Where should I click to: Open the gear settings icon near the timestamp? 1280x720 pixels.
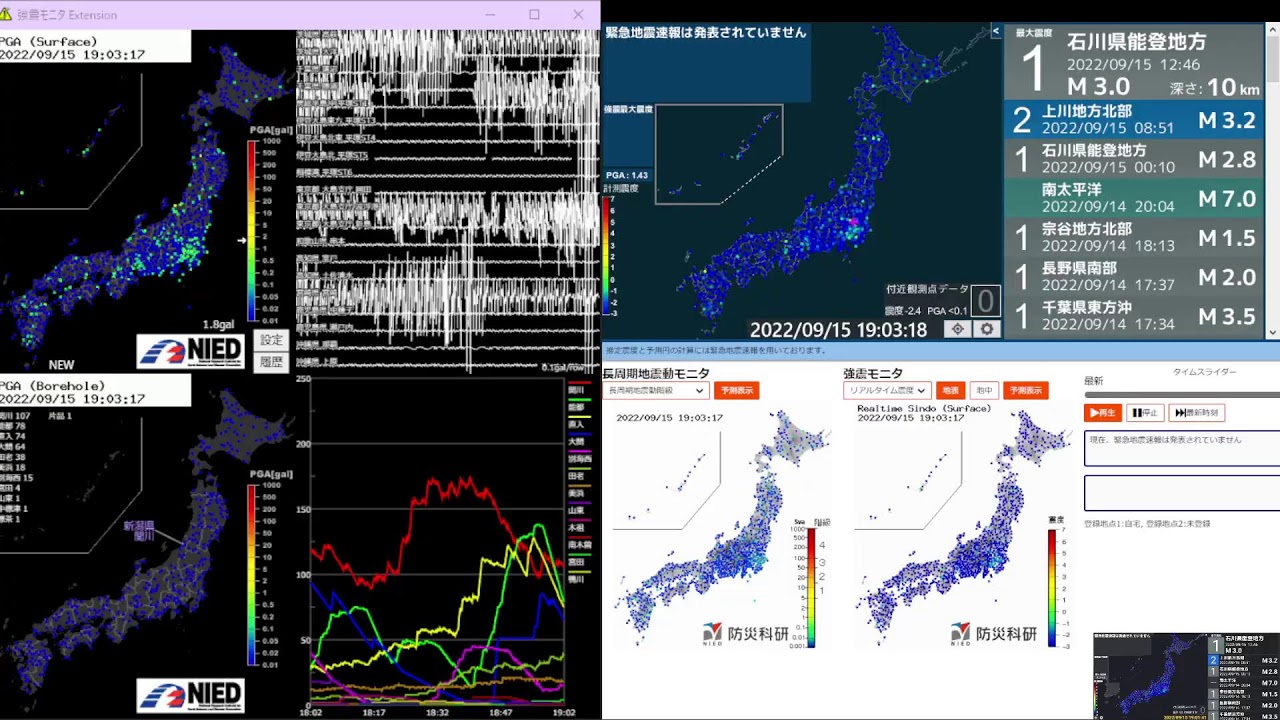987,329
